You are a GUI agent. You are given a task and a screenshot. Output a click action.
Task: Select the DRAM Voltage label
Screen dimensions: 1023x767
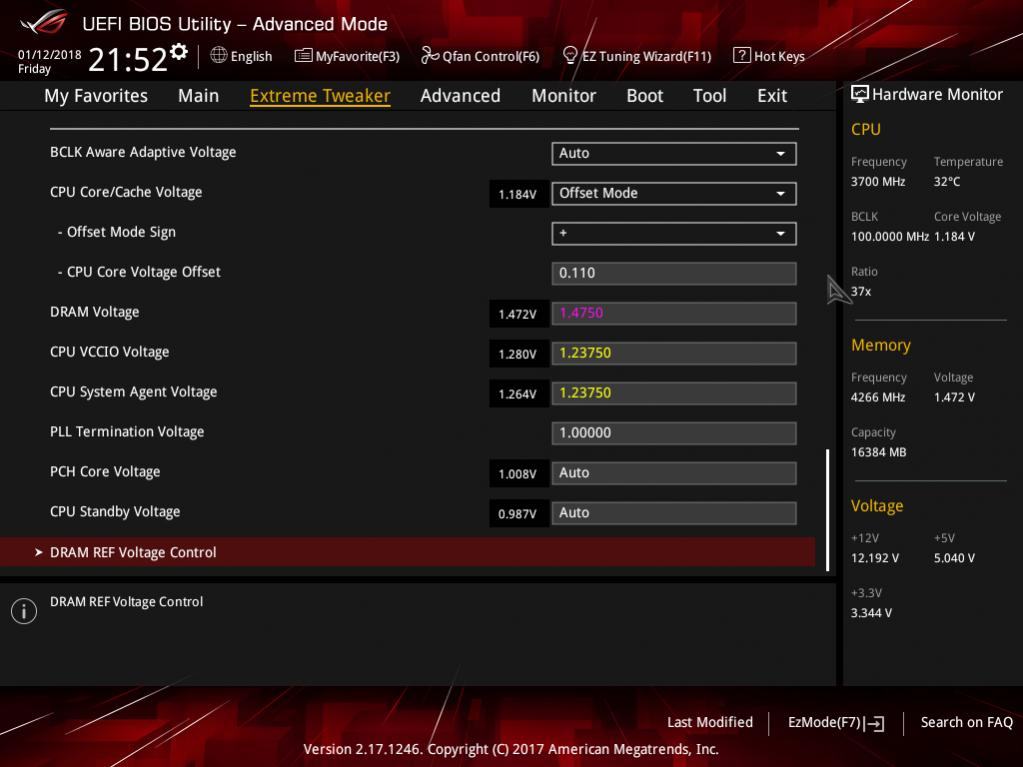coord(95,312)
